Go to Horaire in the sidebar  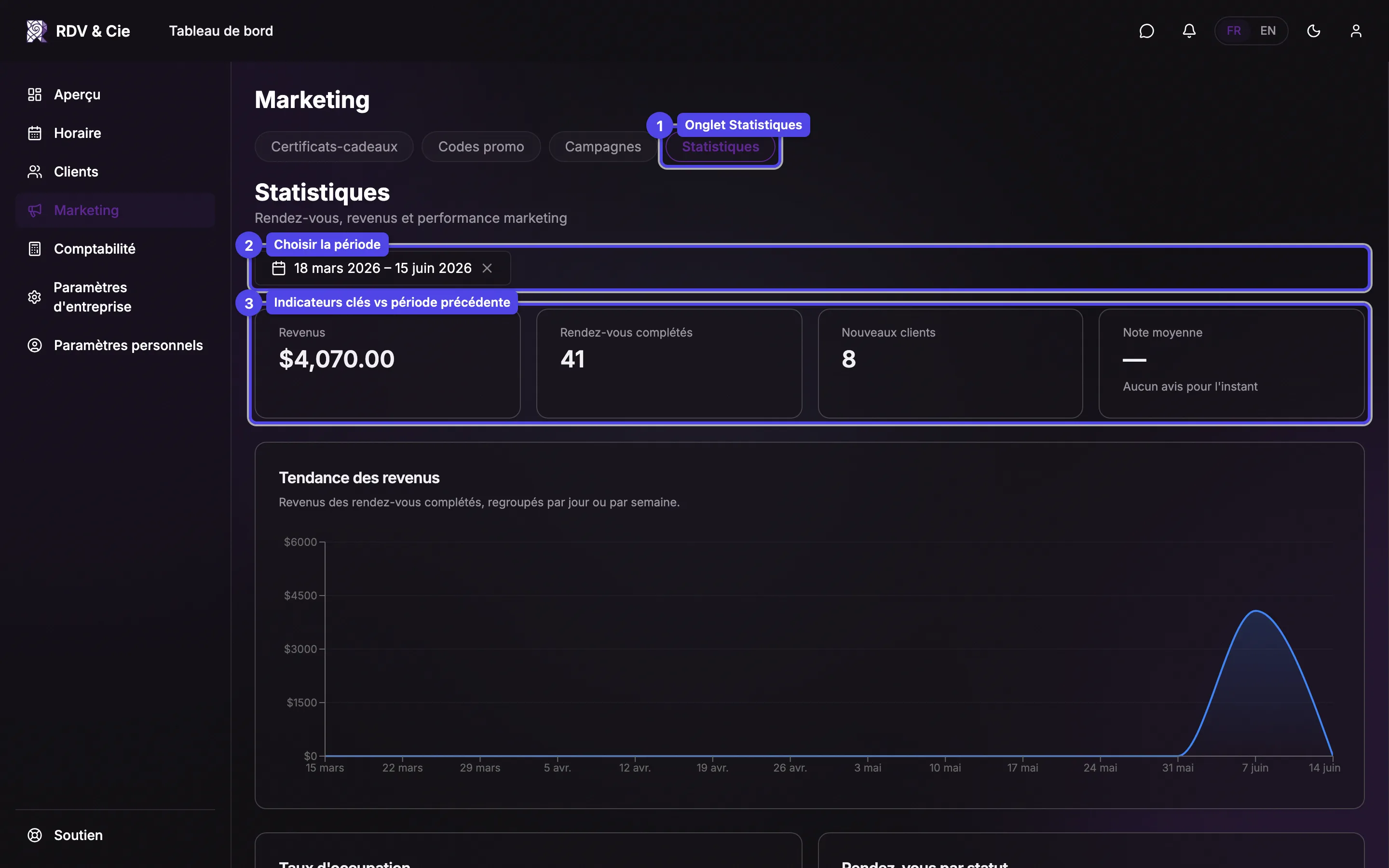point(115,133)
